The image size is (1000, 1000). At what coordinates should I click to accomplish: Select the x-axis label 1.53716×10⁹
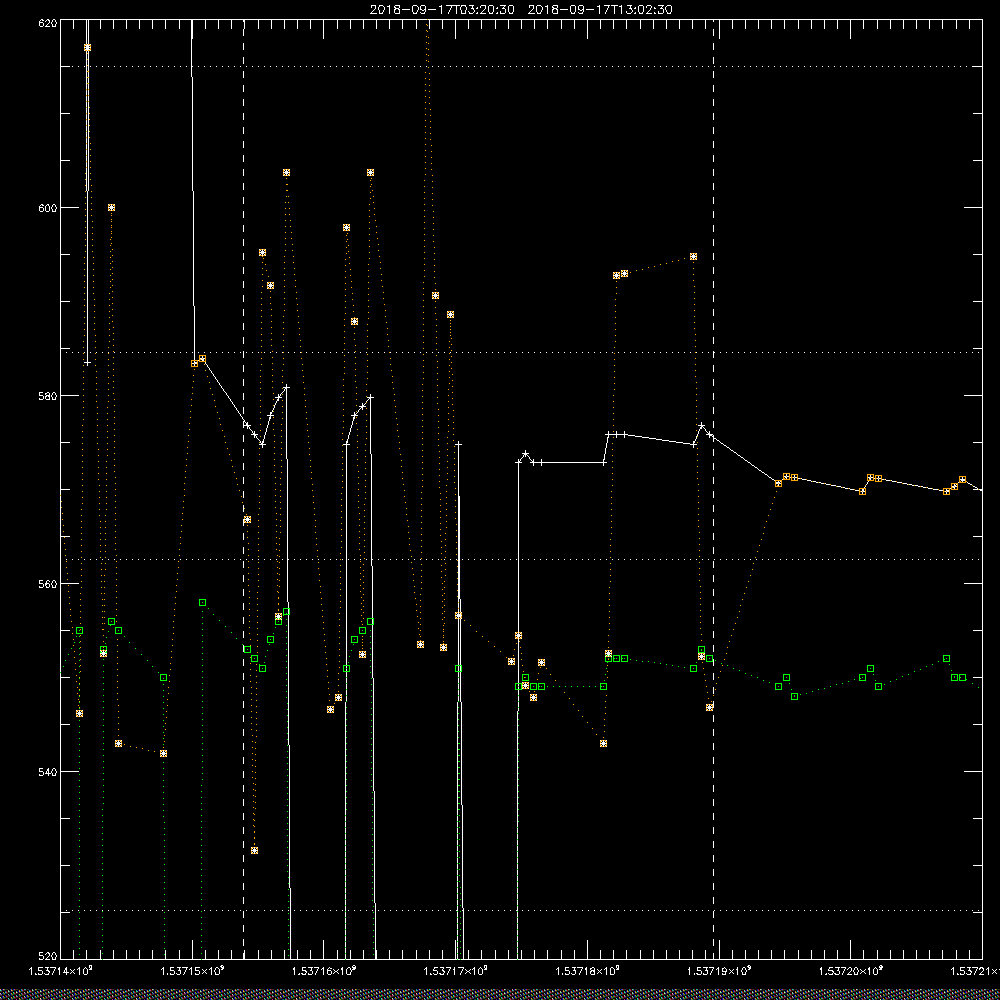click(324, 971)
